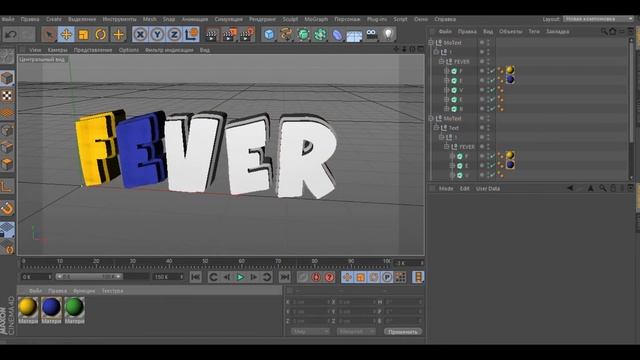Click the green NURBS generator icon

(303, 35)
